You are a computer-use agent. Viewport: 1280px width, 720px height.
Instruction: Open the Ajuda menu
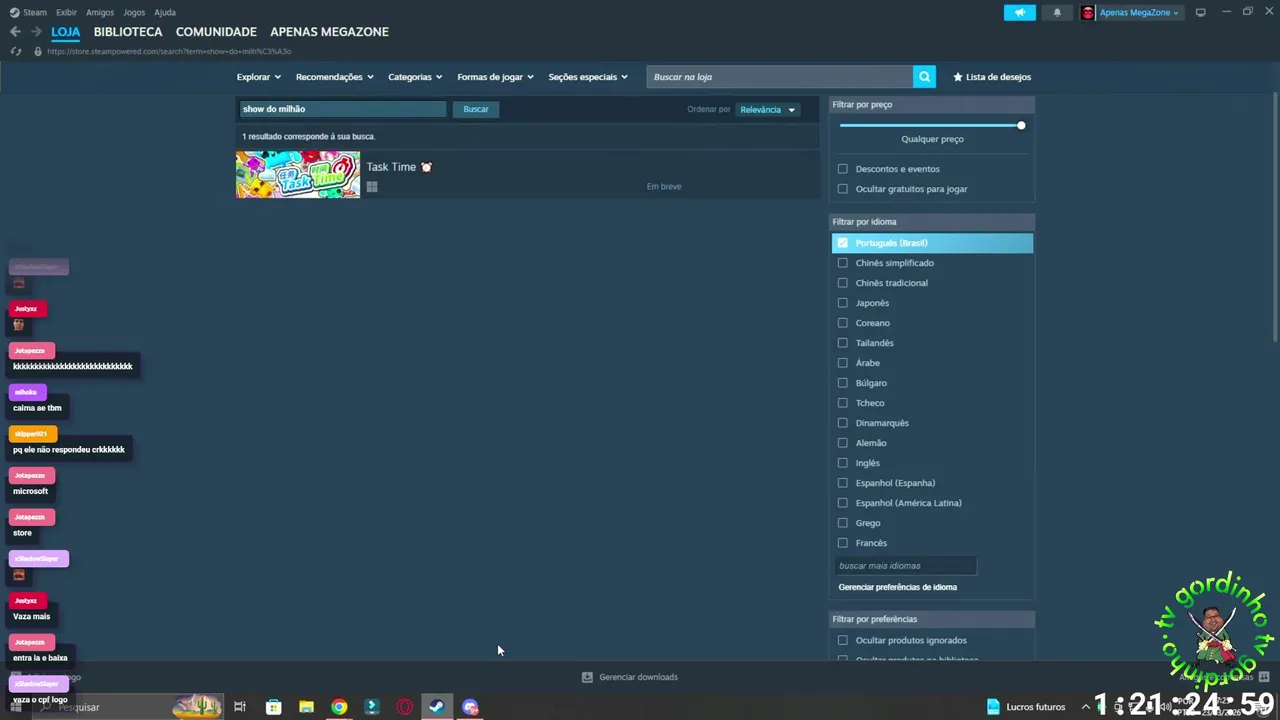coord(165,12)
